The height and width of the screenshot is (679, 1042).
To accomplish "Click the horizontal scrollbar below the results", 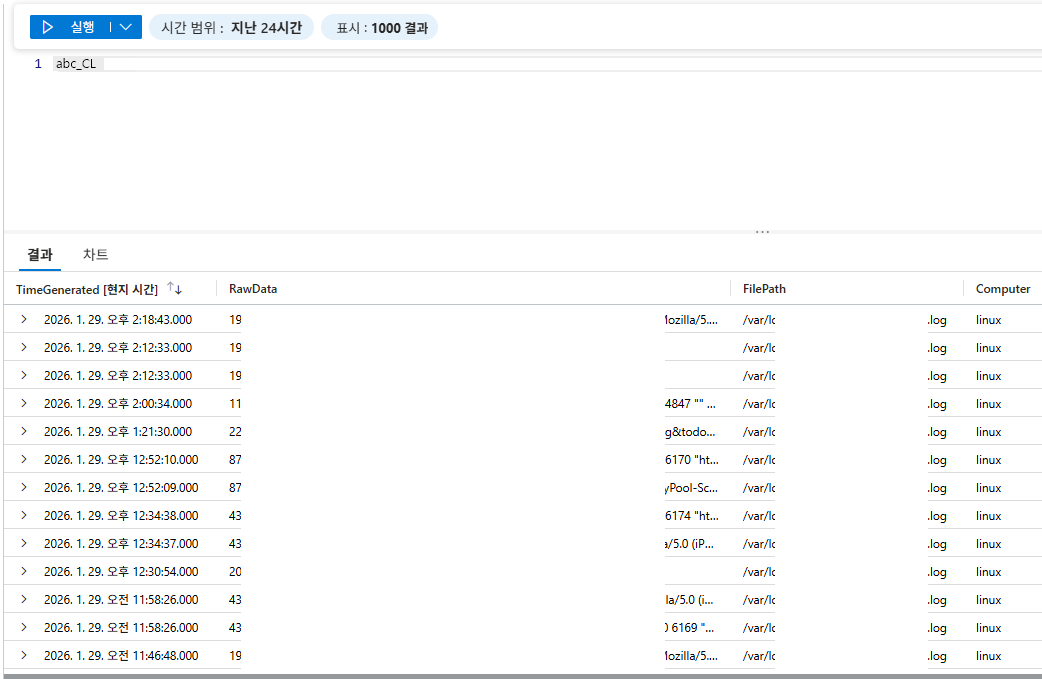I will (x=522, y=676).
